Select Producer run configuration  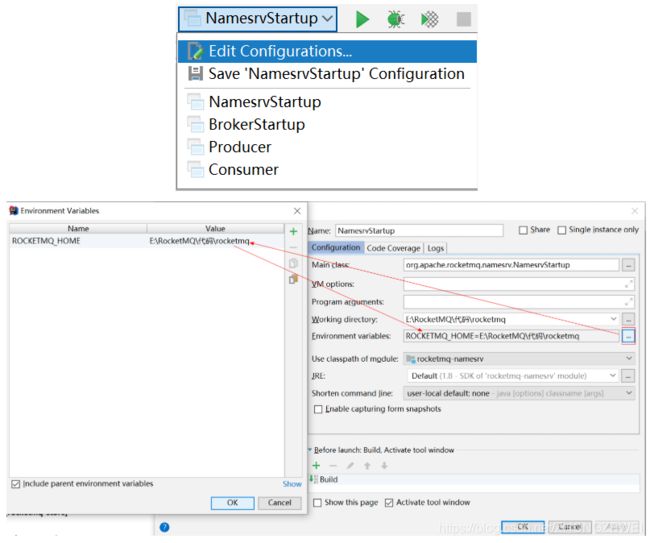coord(327,147)
